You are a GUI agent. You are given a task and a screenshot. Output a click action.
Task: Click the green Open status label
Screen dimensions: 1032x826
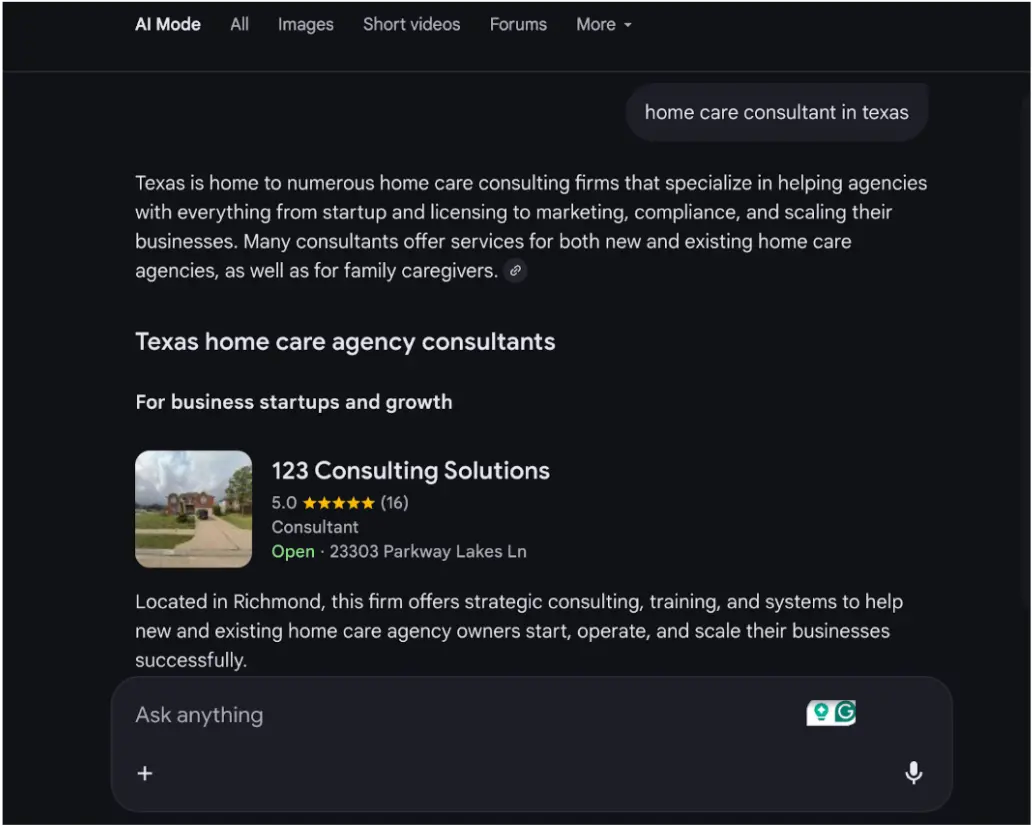(x=293, y=551)
